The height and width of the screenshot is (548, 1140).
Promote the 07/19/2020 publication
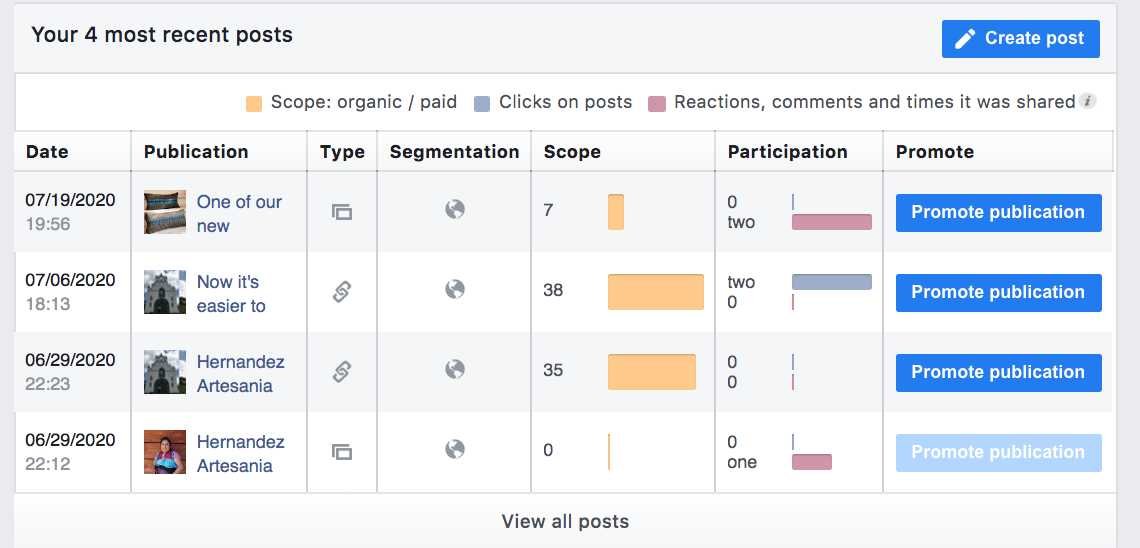pyautogui.click(x=998, y=213)
